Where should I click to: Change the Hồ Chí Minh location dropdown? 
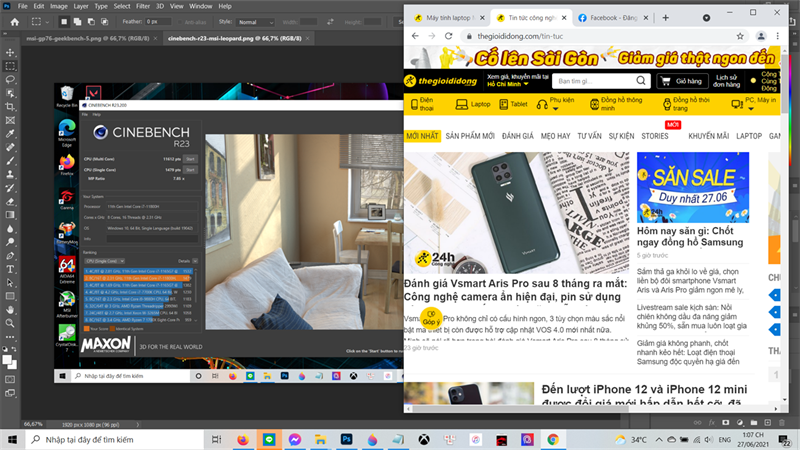coord(508,84)
